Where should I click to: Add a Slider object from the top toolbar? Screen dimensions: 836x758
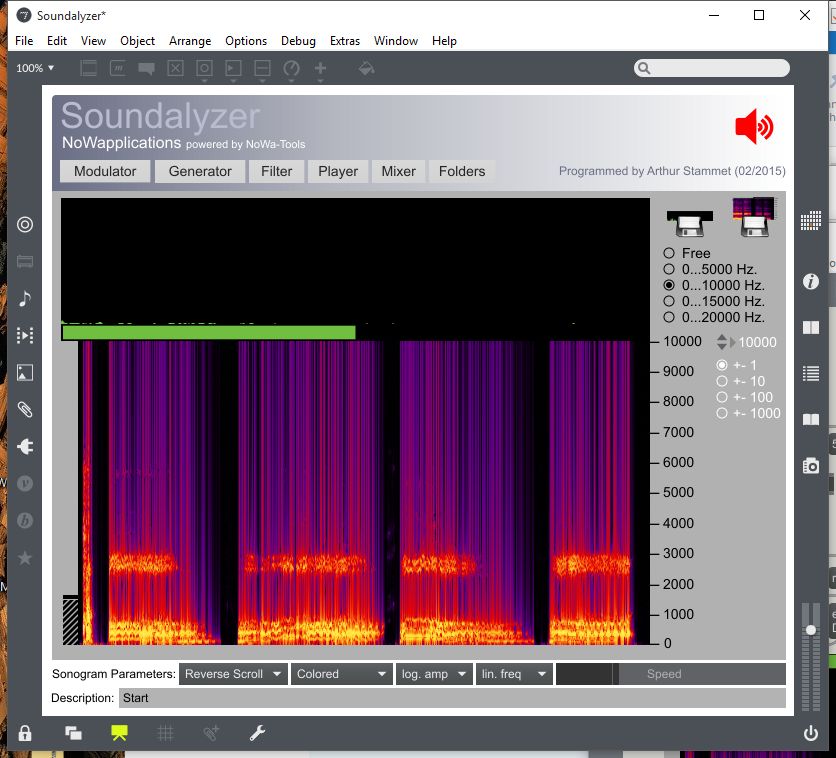pyautogui.click(x=262, y=68)
